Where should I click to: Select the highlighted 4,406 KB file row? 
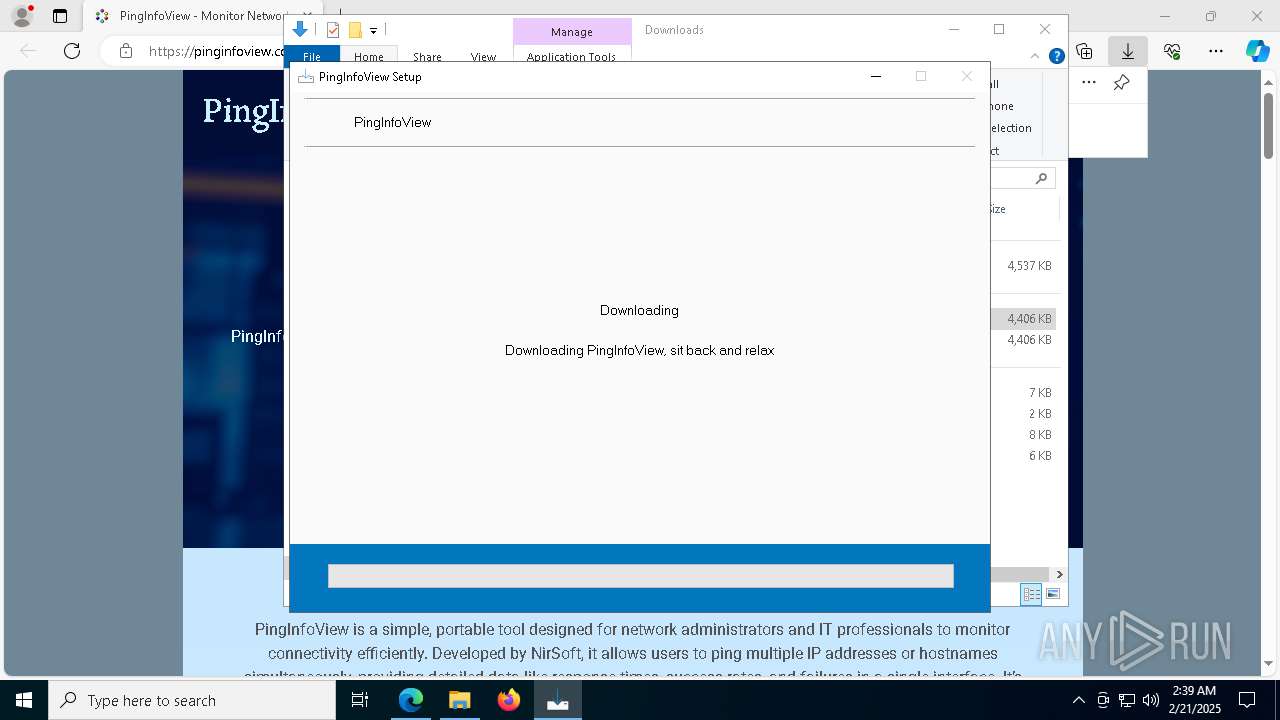(x=1024, y=319)
